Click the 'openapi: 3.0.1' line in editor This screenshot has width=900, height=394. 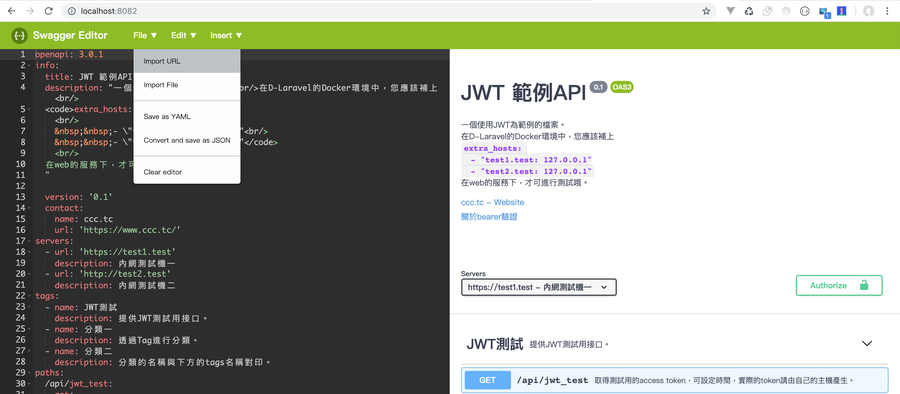pyautogui.click(x=69, y=55)
